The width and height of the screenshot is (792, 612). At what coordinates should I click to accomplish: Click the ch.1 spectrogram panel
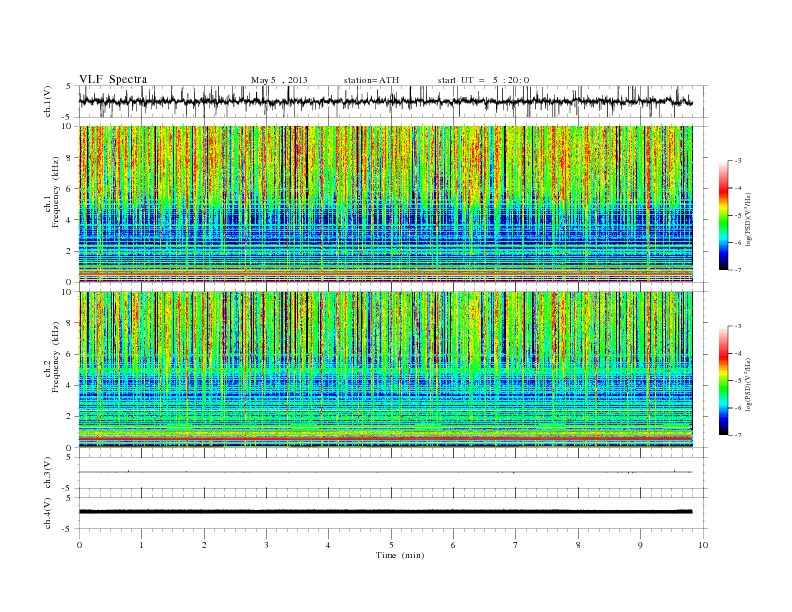click(385, 204)
